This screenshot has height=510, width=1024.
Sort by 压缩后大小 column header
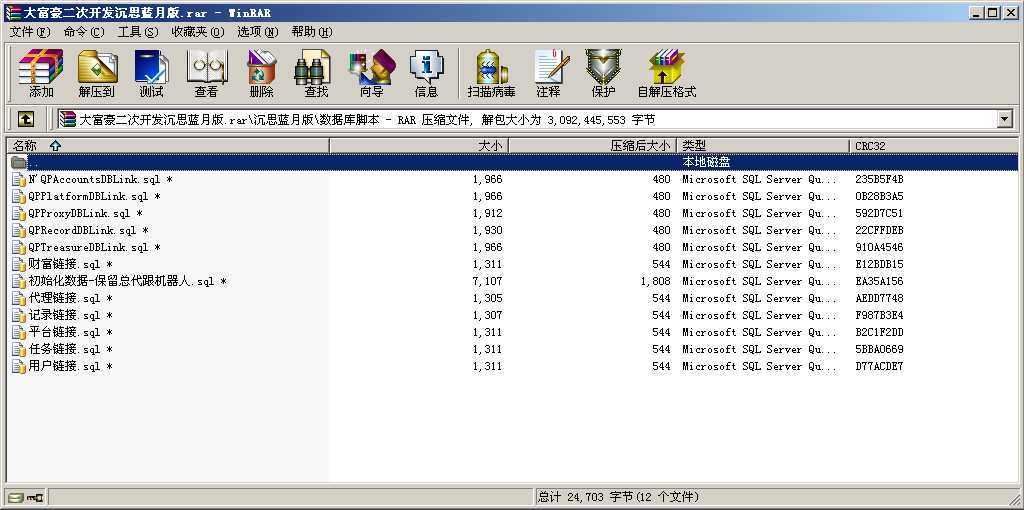[592, 146]
